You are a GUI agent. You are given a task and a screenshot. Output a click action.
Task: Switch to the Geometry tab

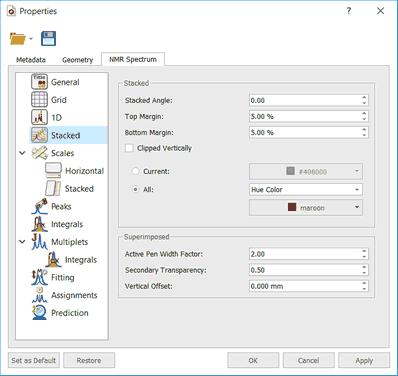pyautogui.click(x=77, y=60)
